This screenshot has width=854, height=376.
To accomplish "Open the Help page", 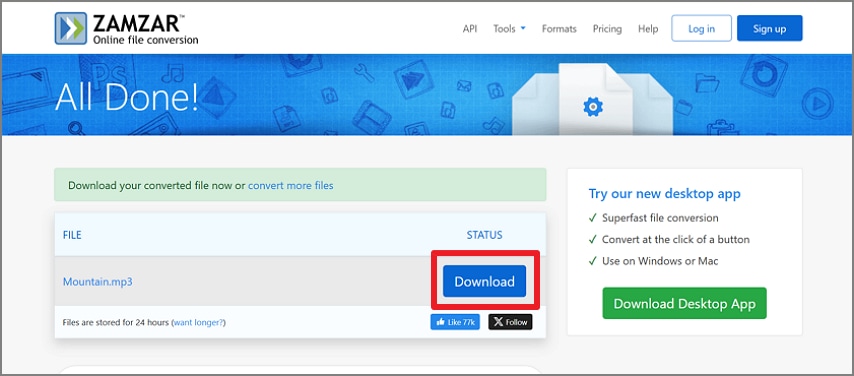I will [648, 29].
